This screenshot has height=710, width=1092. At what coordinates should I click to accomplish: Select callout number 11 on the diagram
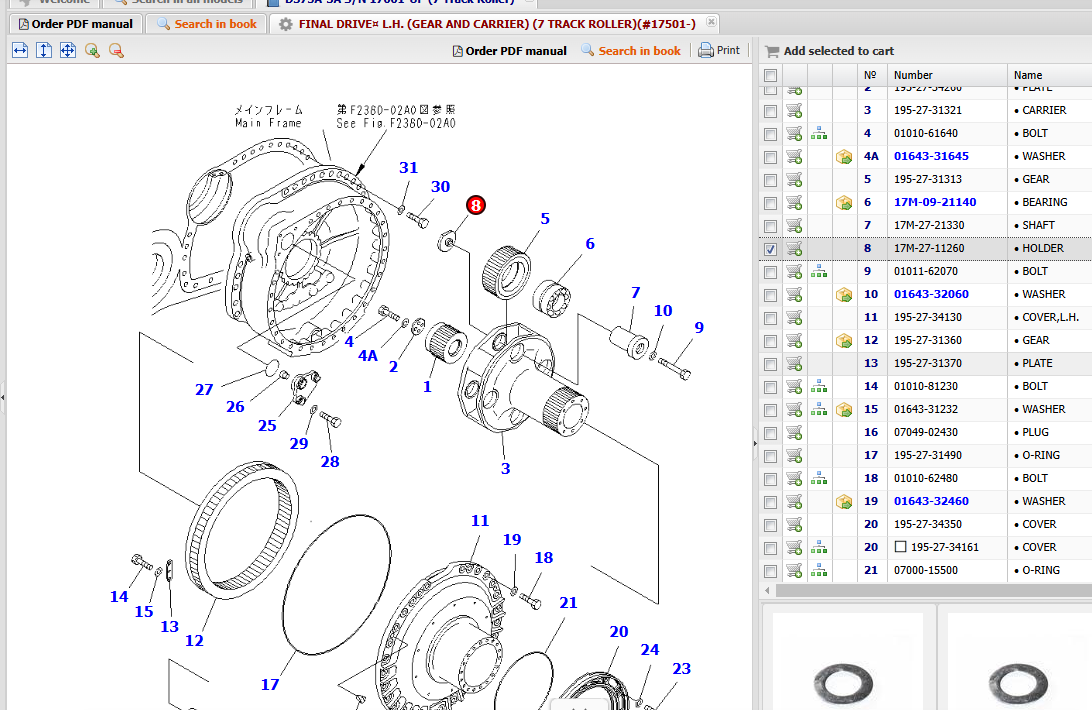point(480,520)
